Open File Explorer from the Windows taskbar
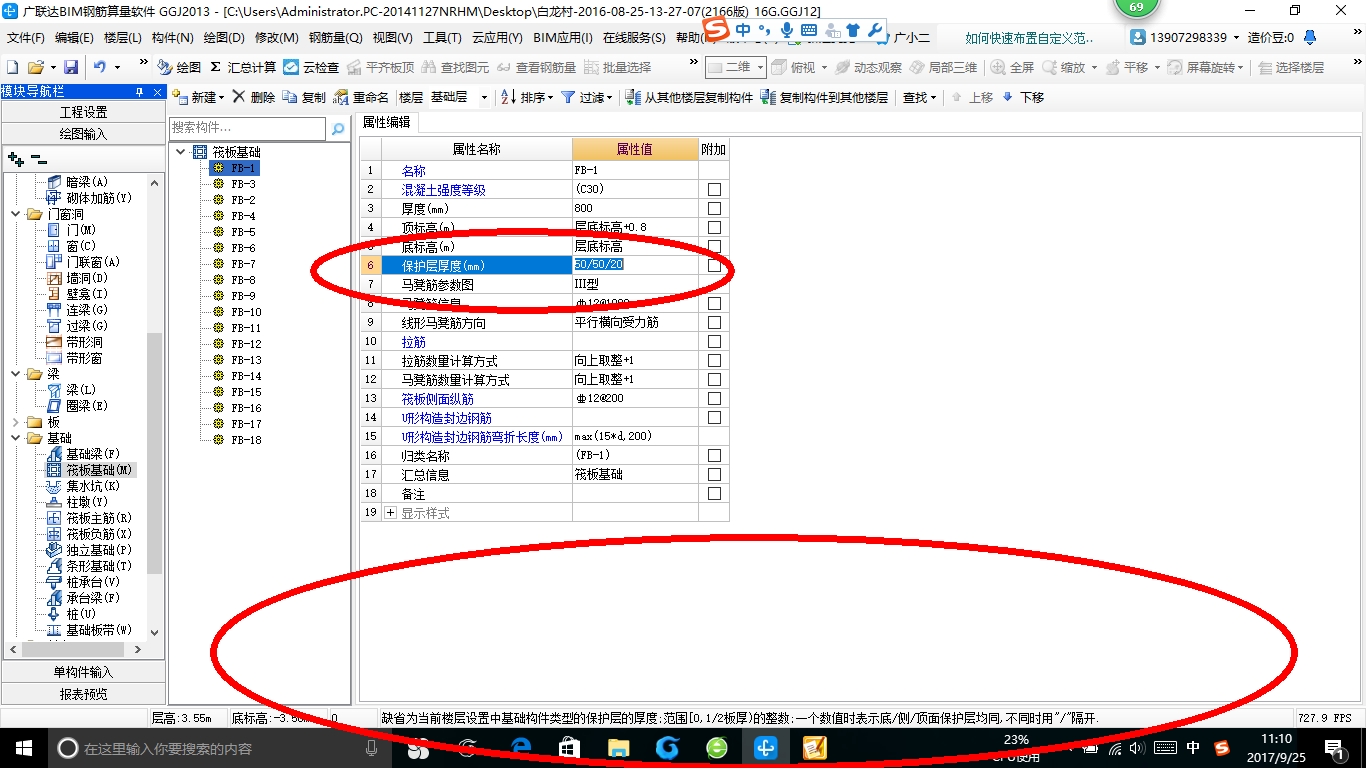The width and height of the screenshot is (1366, 768). [x=619, y=748]
